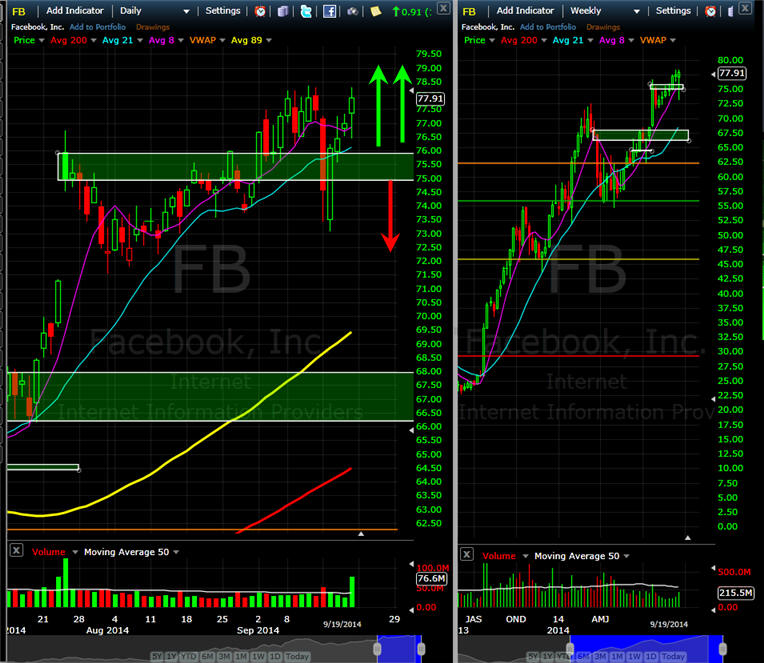Image resolution: width=764 pixels, height=663 pixels.
Task: Open the camera snapshot icon
Action: [352, 11]
